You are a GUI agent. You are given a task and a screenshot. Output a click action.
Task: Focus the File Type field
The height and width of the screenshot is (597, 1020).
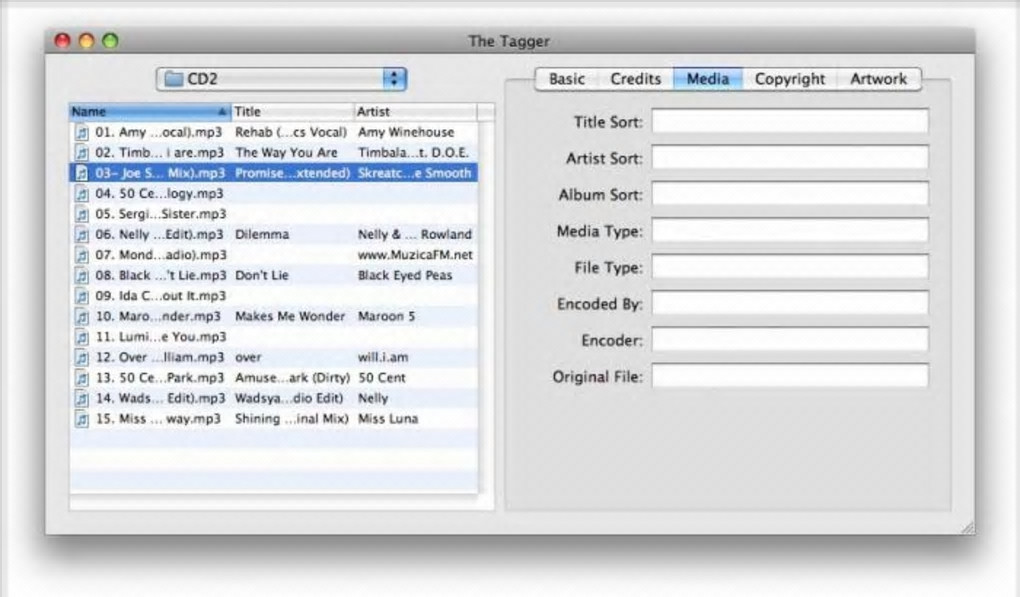tap(790, 267)
